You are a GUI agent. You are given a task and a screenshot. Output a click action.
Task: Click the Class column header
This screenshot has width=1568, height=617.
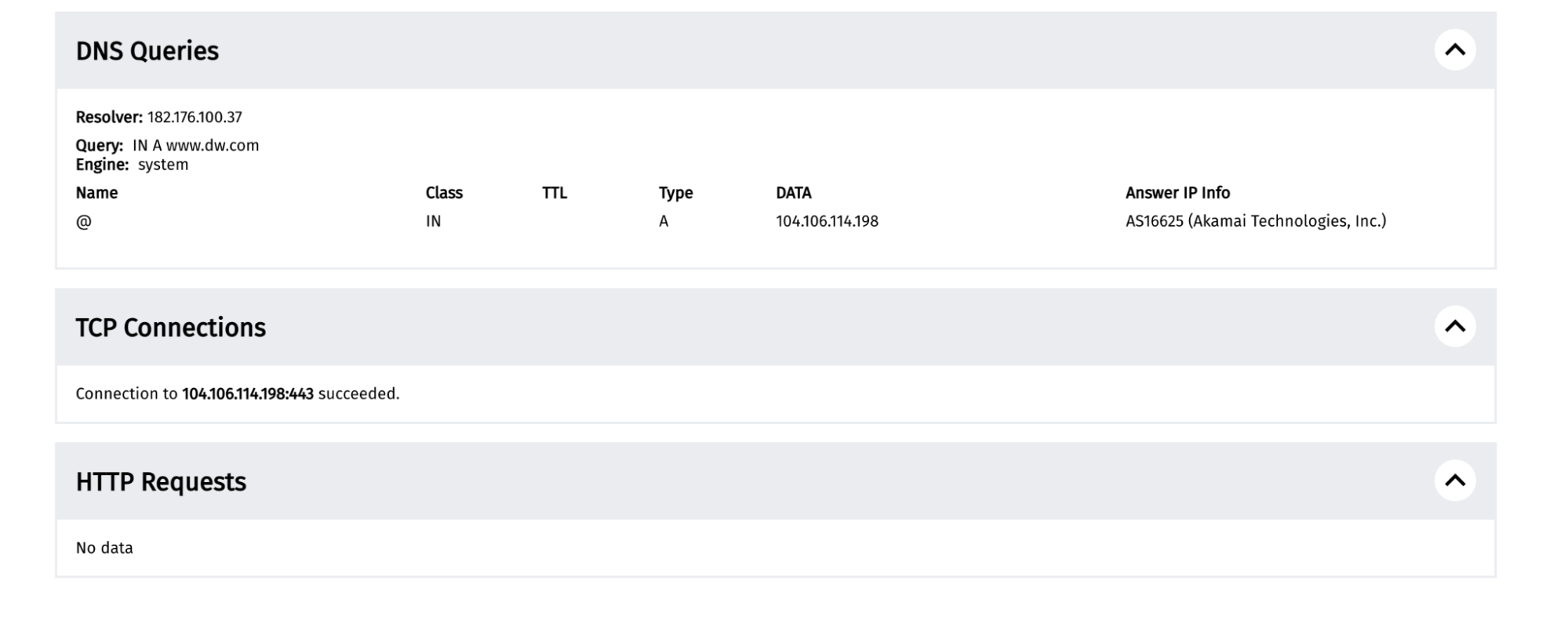tap(444, 193)
